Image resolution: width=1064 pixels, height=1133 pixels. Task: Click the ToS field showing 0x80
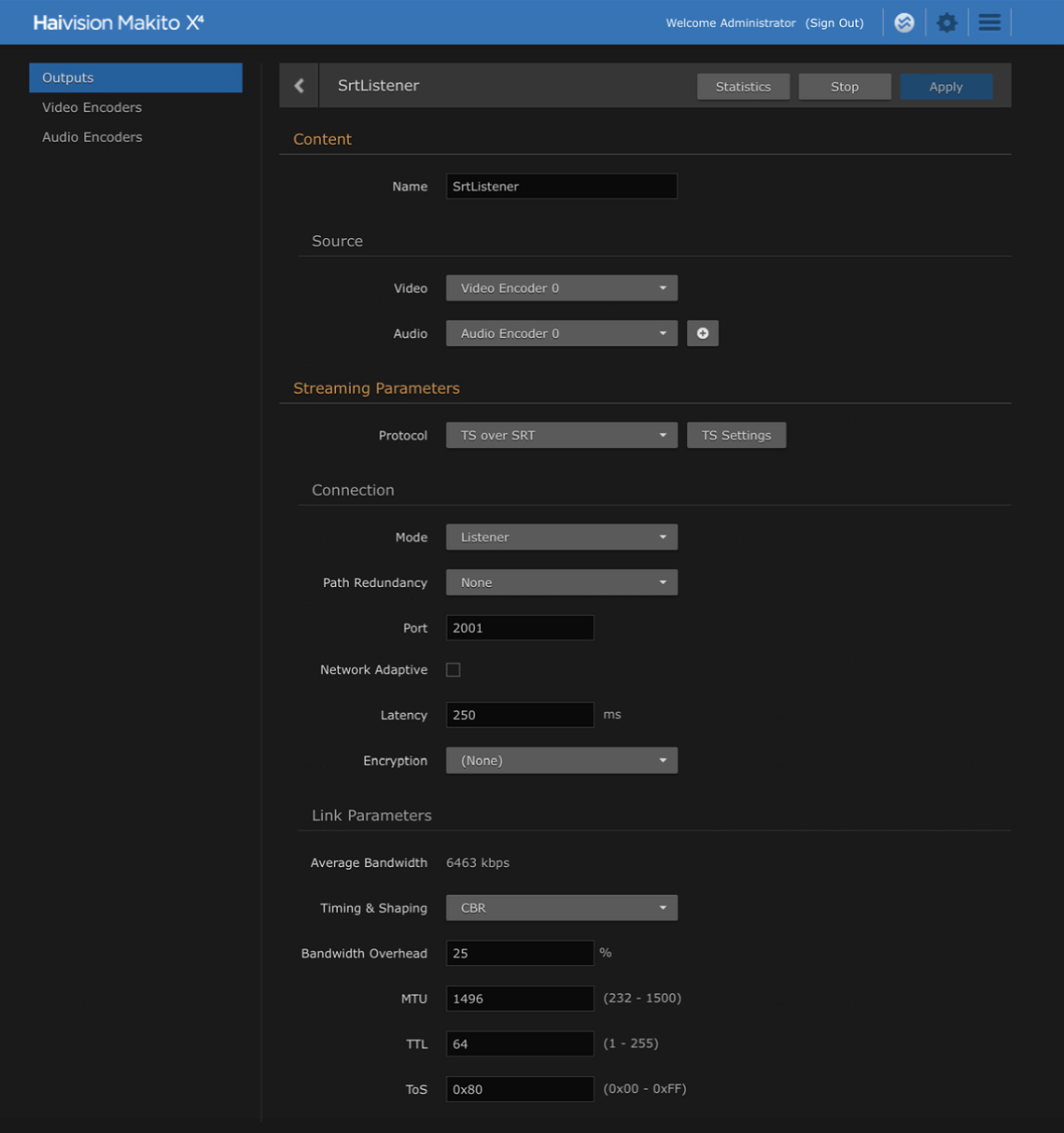520,1088
